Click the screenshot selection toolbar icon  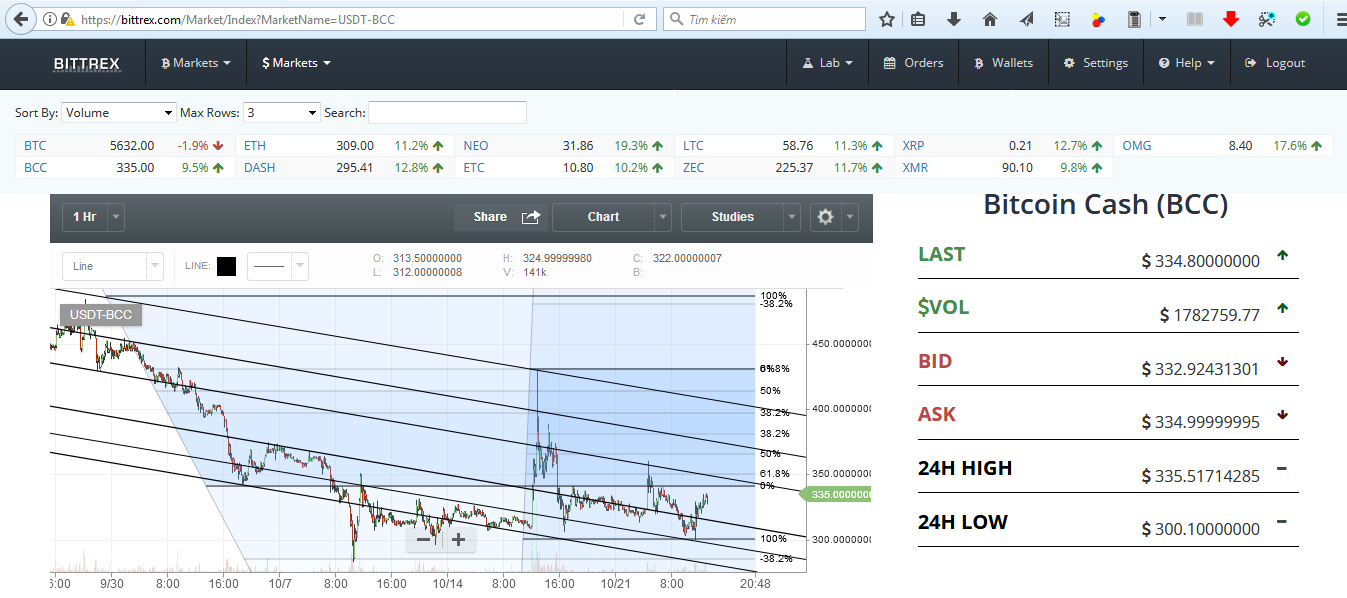pos(1062,19)
